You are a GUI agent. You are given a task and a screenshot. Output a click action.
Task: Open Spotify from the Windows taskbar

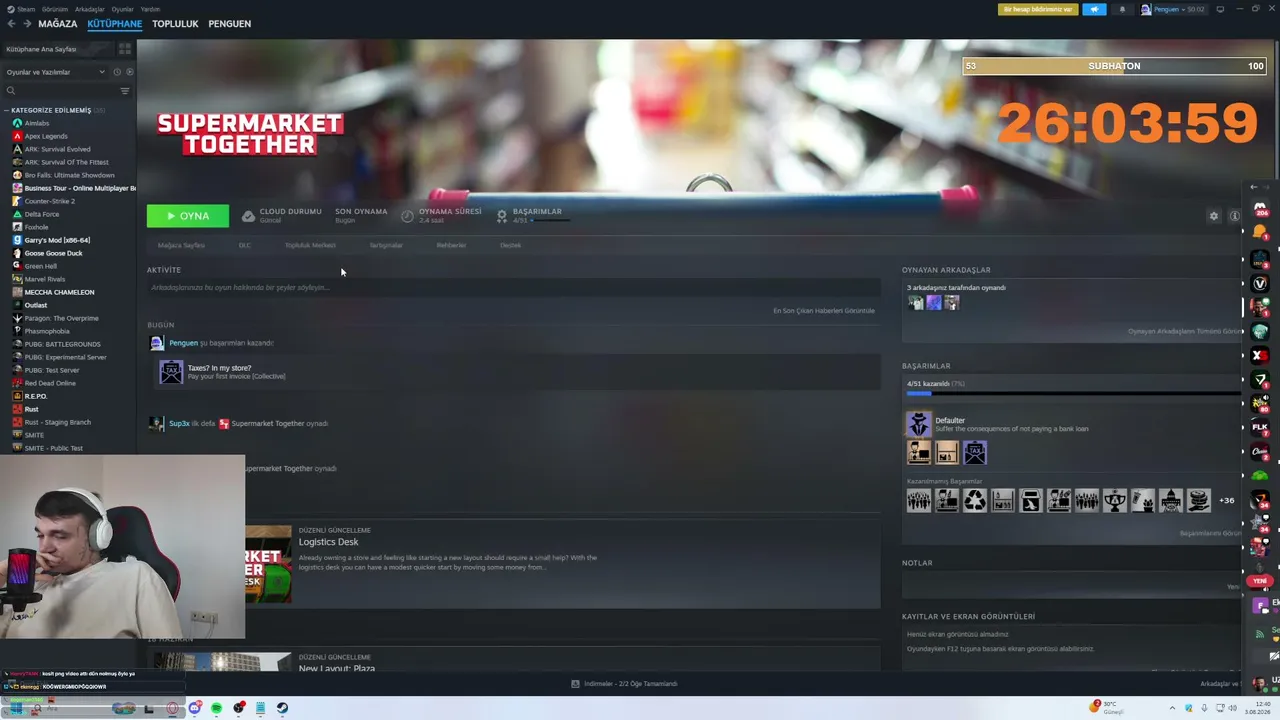click(x=216, y=708)
